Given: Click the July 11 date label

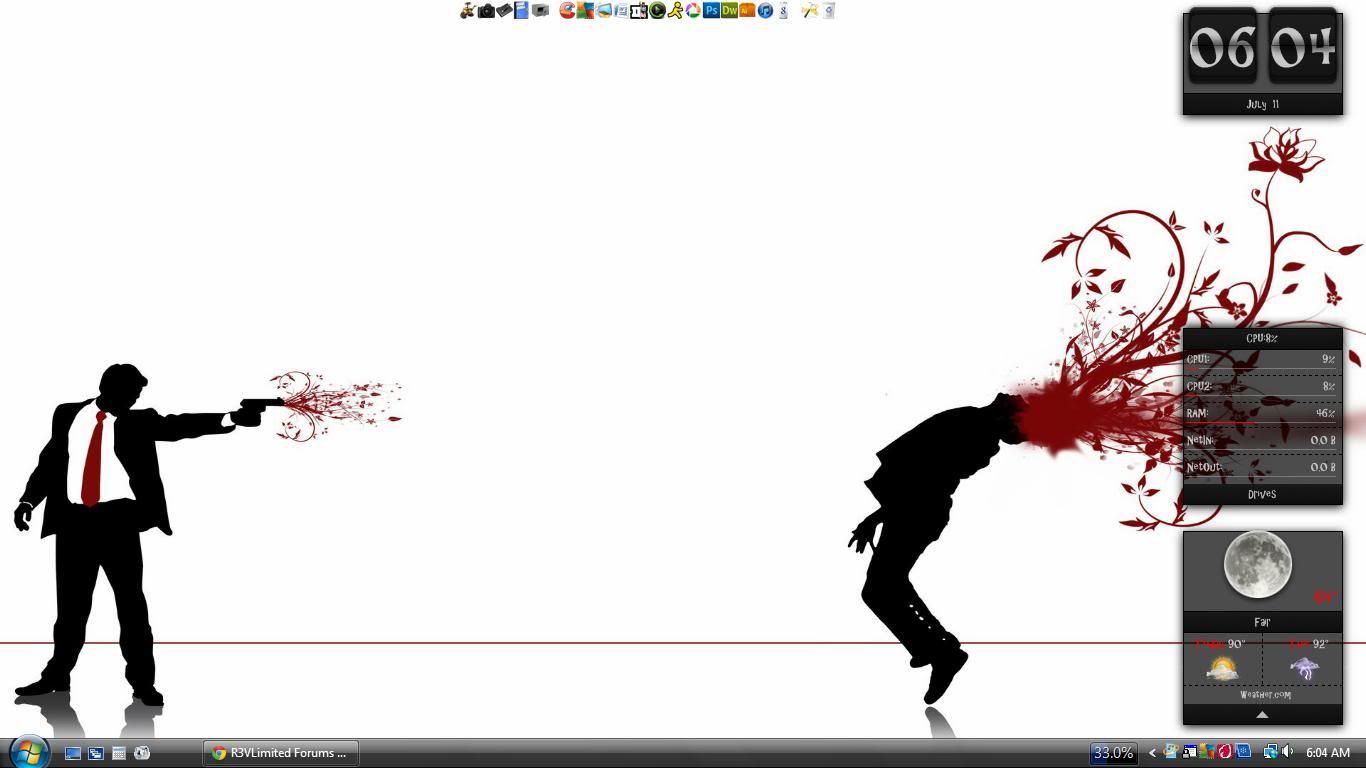Looking at the screenshot, I should tap(1262, 104).
